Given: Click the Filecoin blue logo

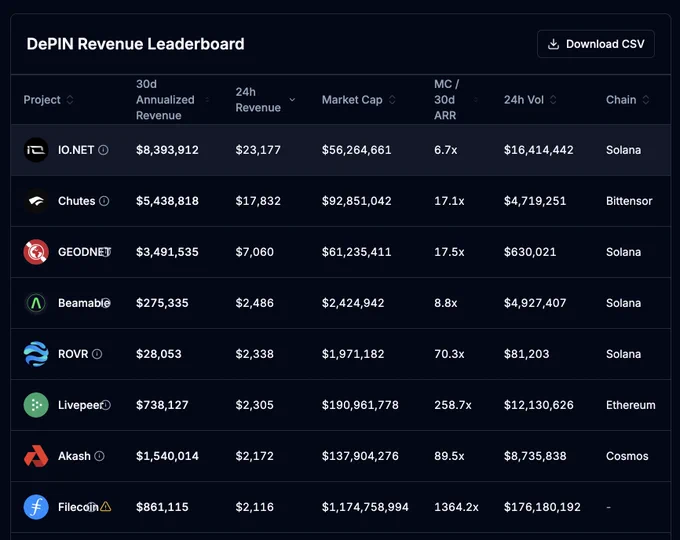Looking at the screenshot, I should [36, 507].
